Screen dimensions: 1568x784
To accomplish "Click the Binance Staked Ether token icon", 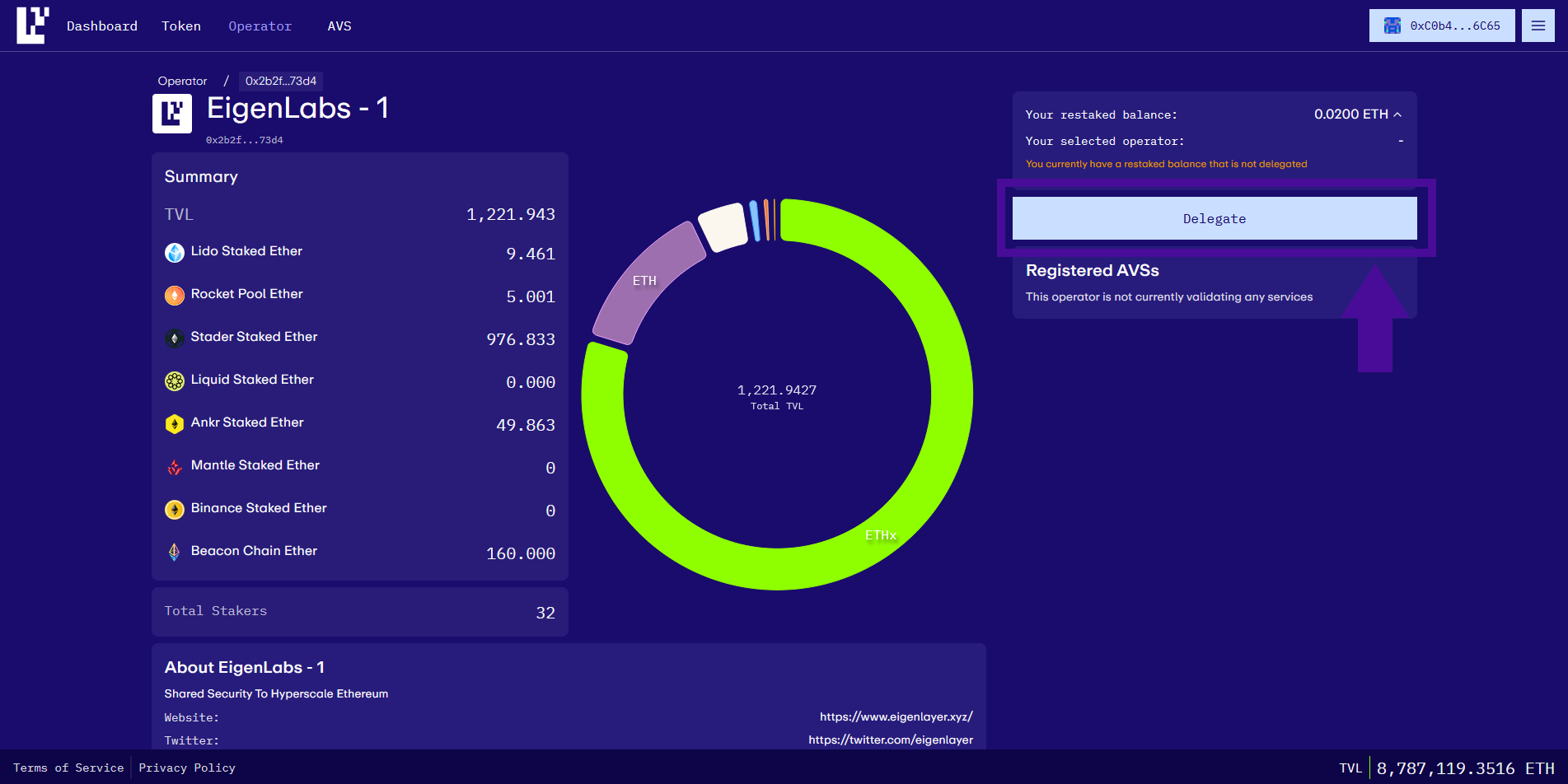I will (x=175, y=510).
